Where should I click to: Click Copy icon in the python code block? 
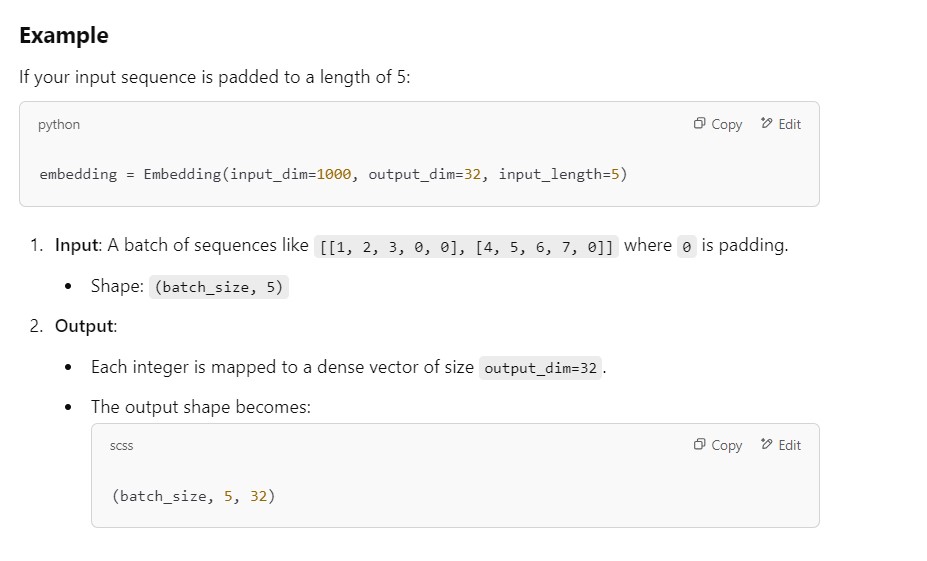tap(700, 124)
